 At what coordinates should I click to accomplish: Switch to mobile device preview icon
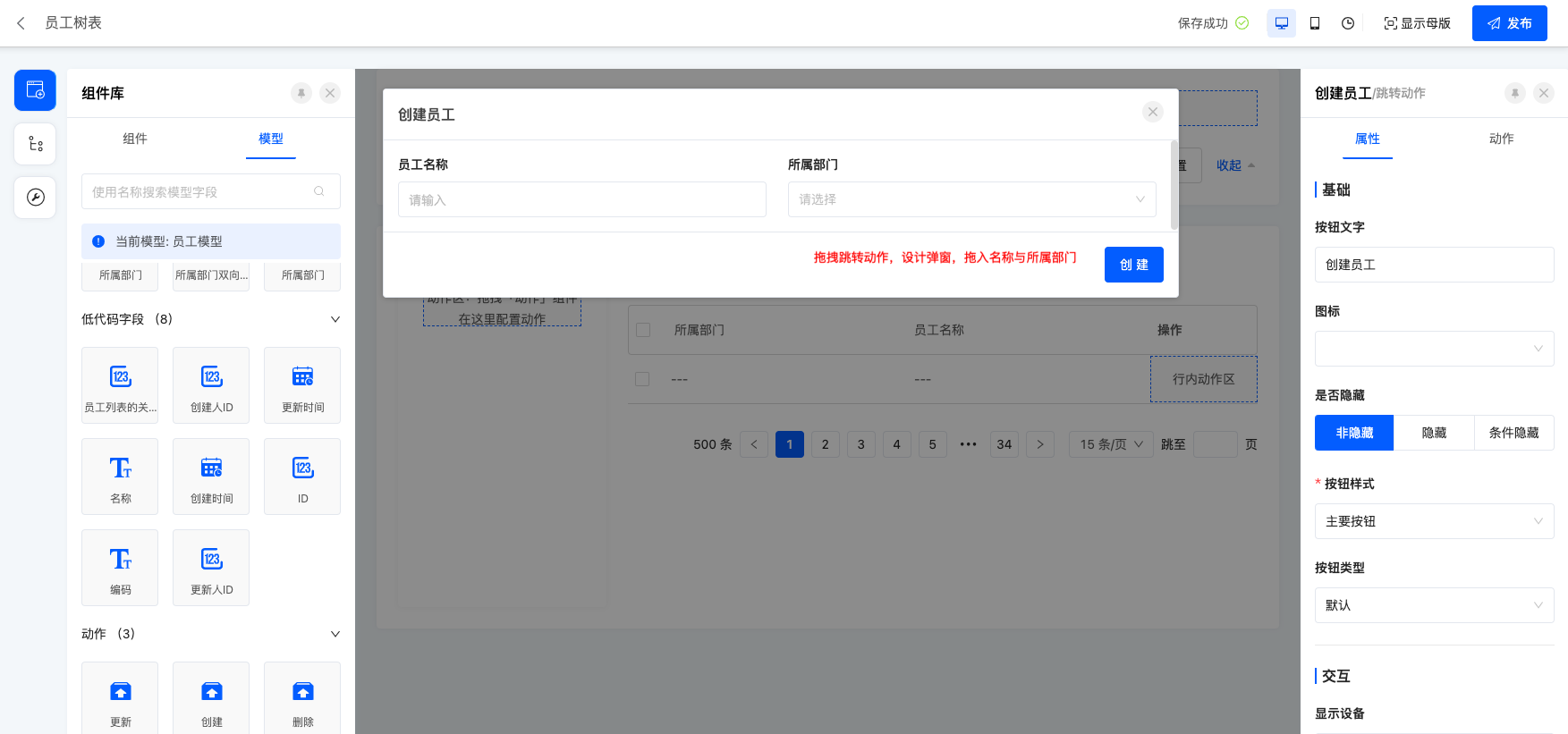pos(1315,23)
